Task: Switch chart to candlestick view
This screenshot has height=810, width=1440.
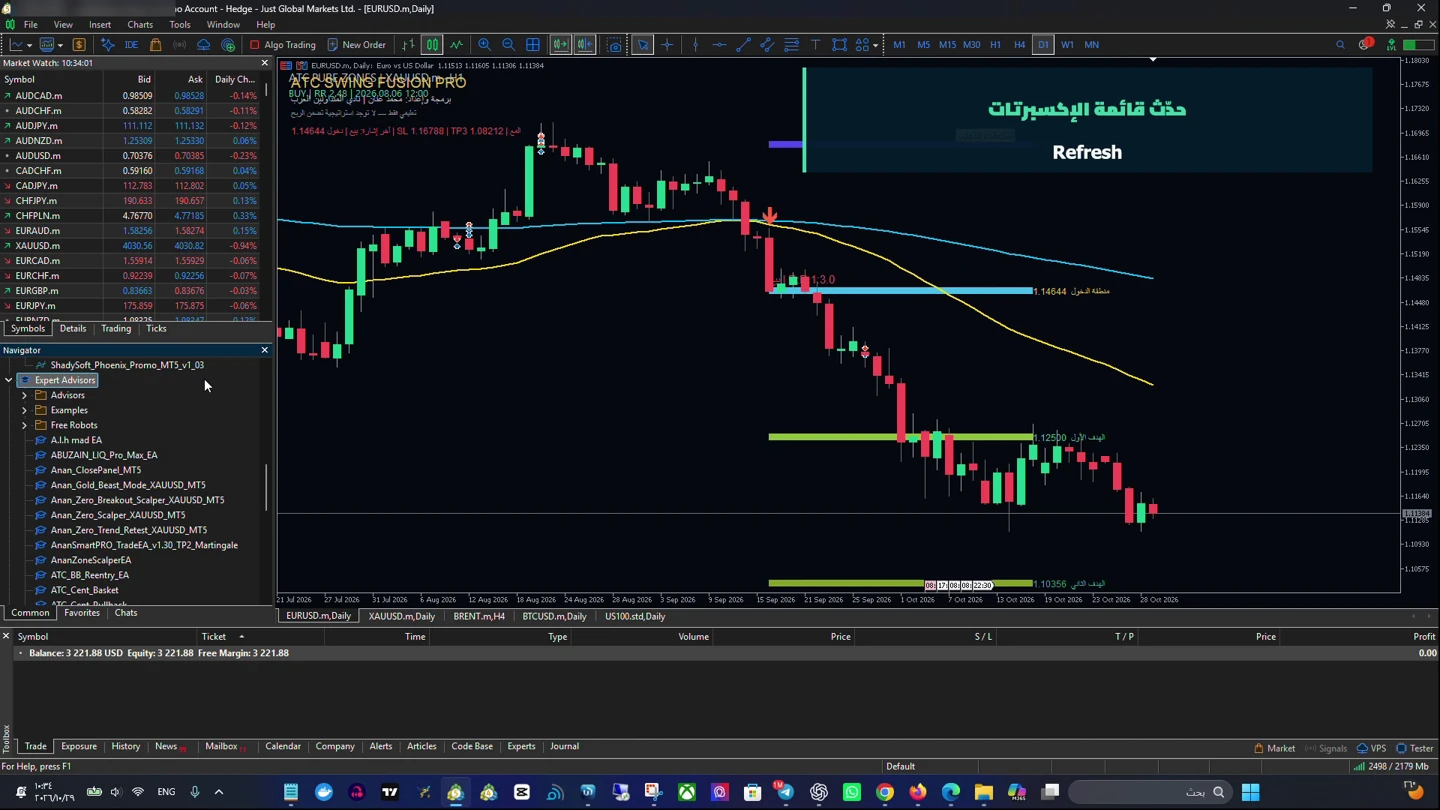Action: [432, 45]
